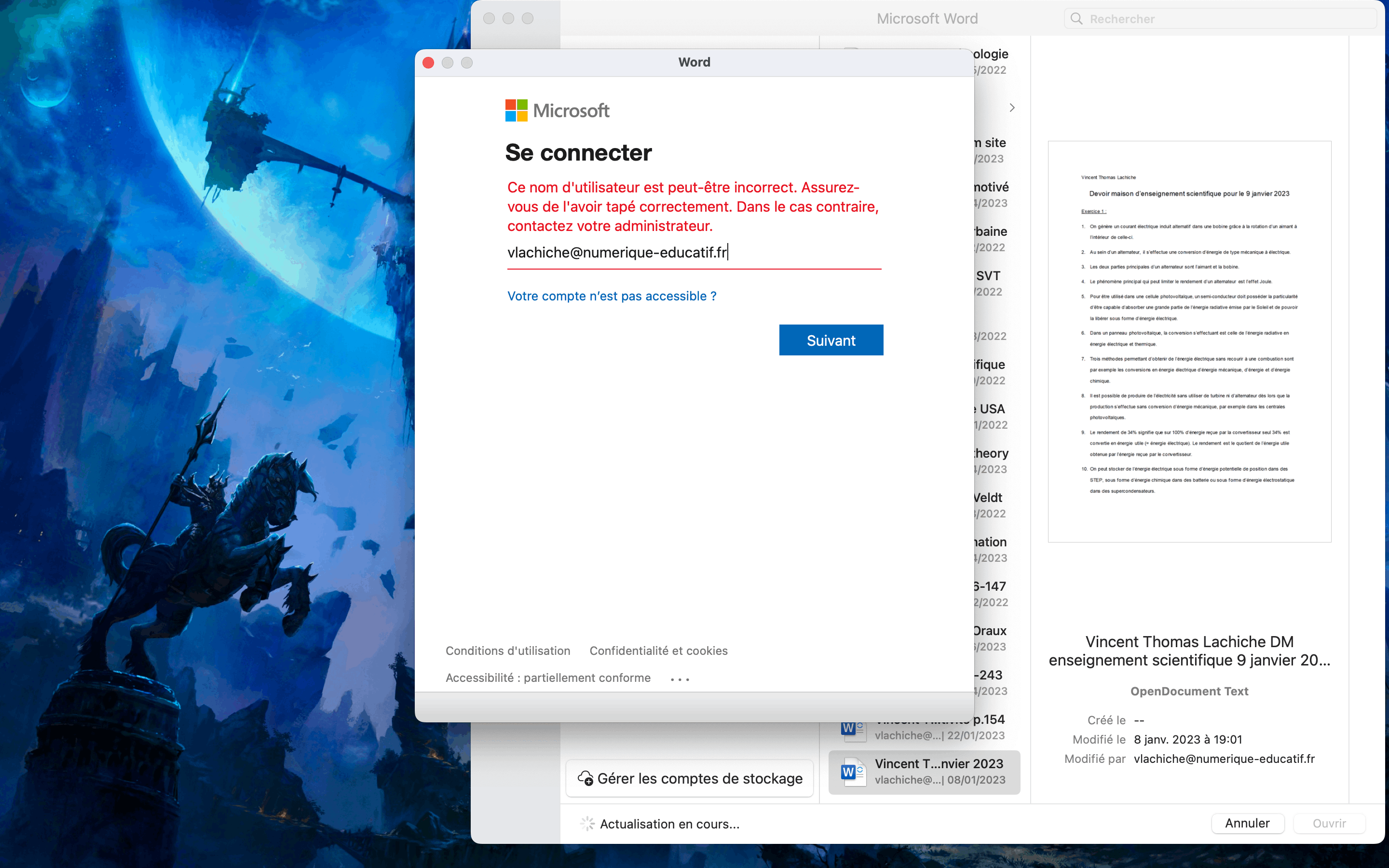The image size is (1389, 868).
Task: Click Annuler in the Microsoft Word open dialog
Action: pyautogui.click(x=1247, y=823)
